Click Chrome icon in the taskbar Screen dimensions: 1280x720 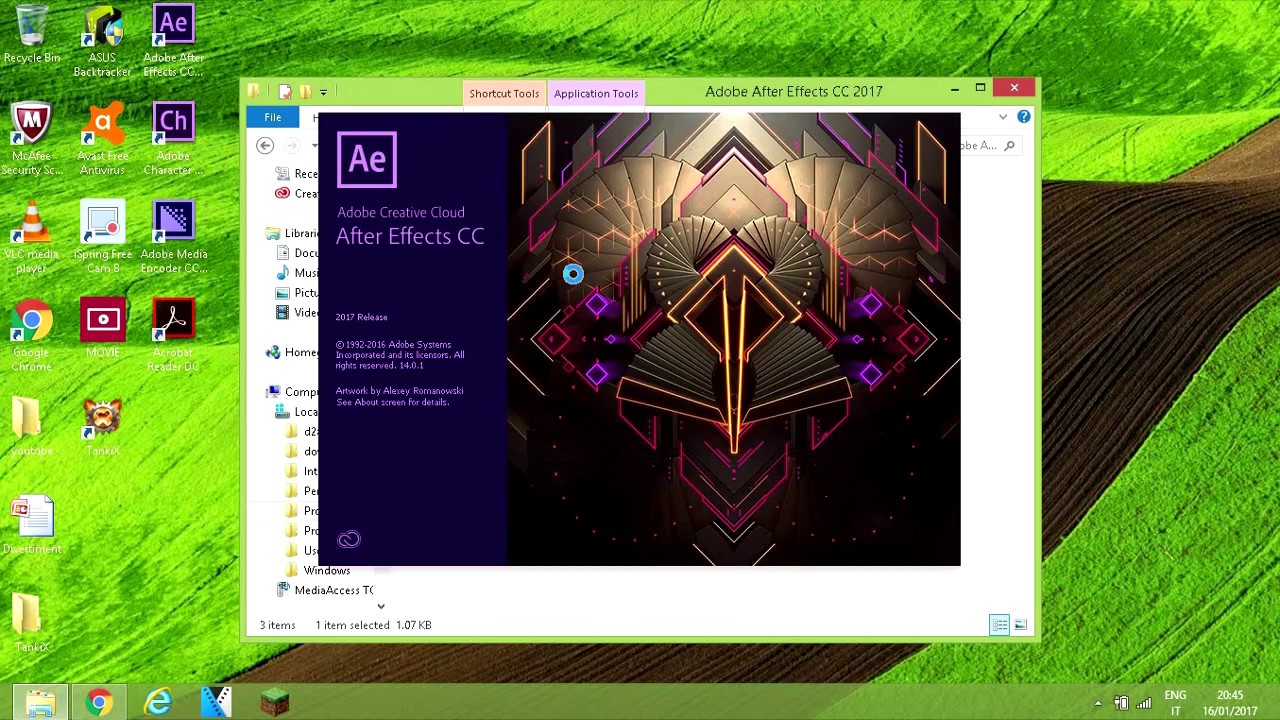98,702
